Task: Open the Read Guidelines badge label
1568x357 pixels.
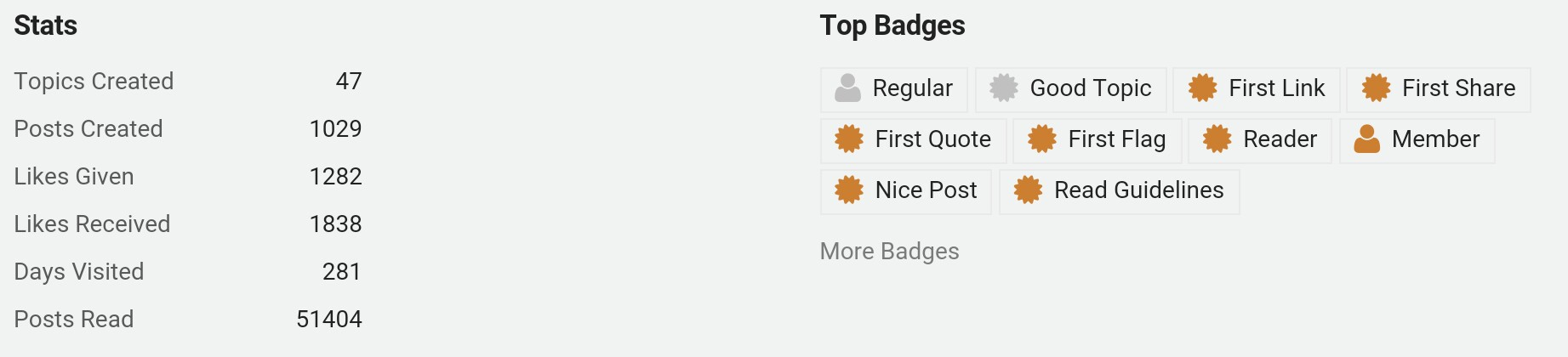Action: 1138,190
